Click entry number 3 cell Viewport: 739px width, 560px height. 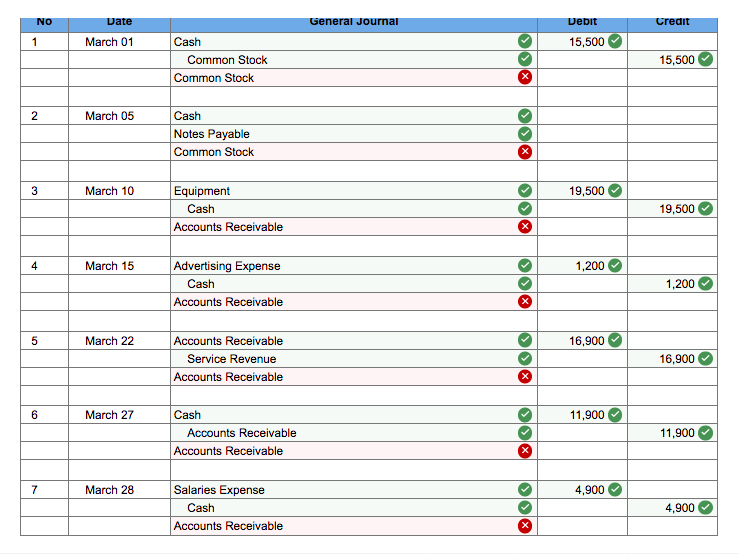coord(44,190)
